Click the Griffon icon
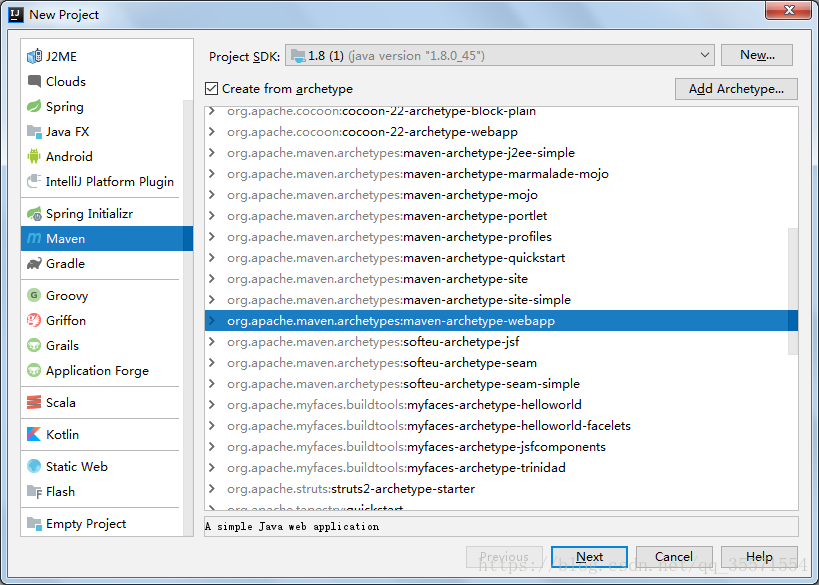The image size is (819, 585). coord(34,320)
